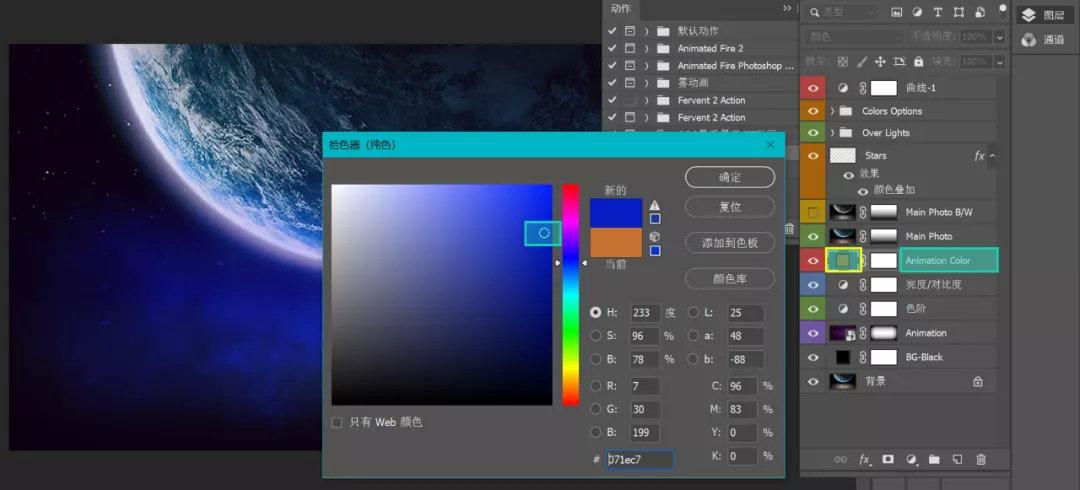Expand the Colors Options group
Screen dimensions: 1080x490
(x=832, y=111)
